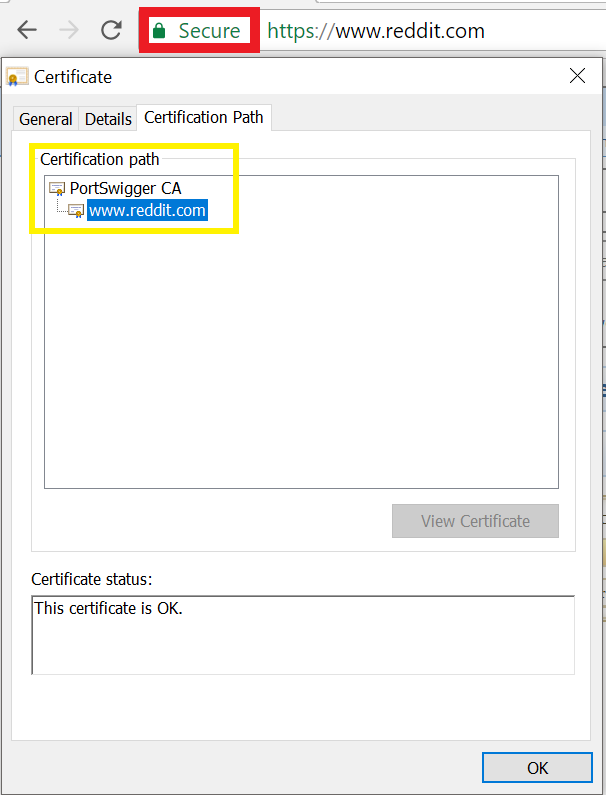Select PortSwigger CA in certification path
Image resolution: width=606 pixels, height=795 pixels.
click(x=125, y=188)
